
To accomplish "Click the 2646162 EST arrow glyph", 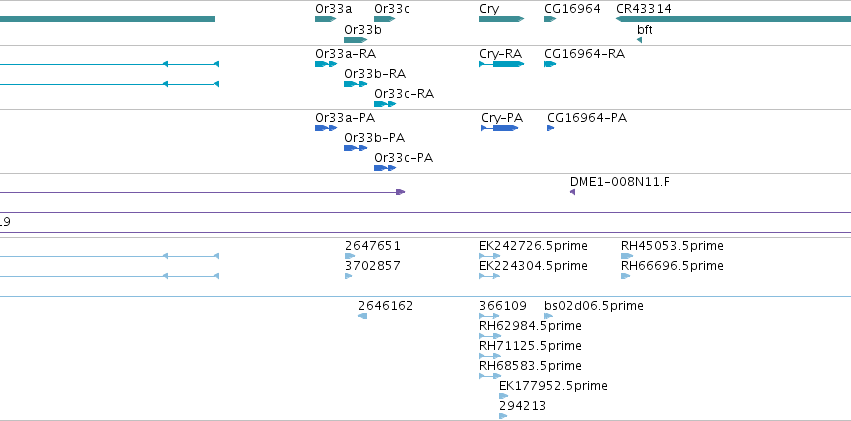I will (x=363, y=316).
